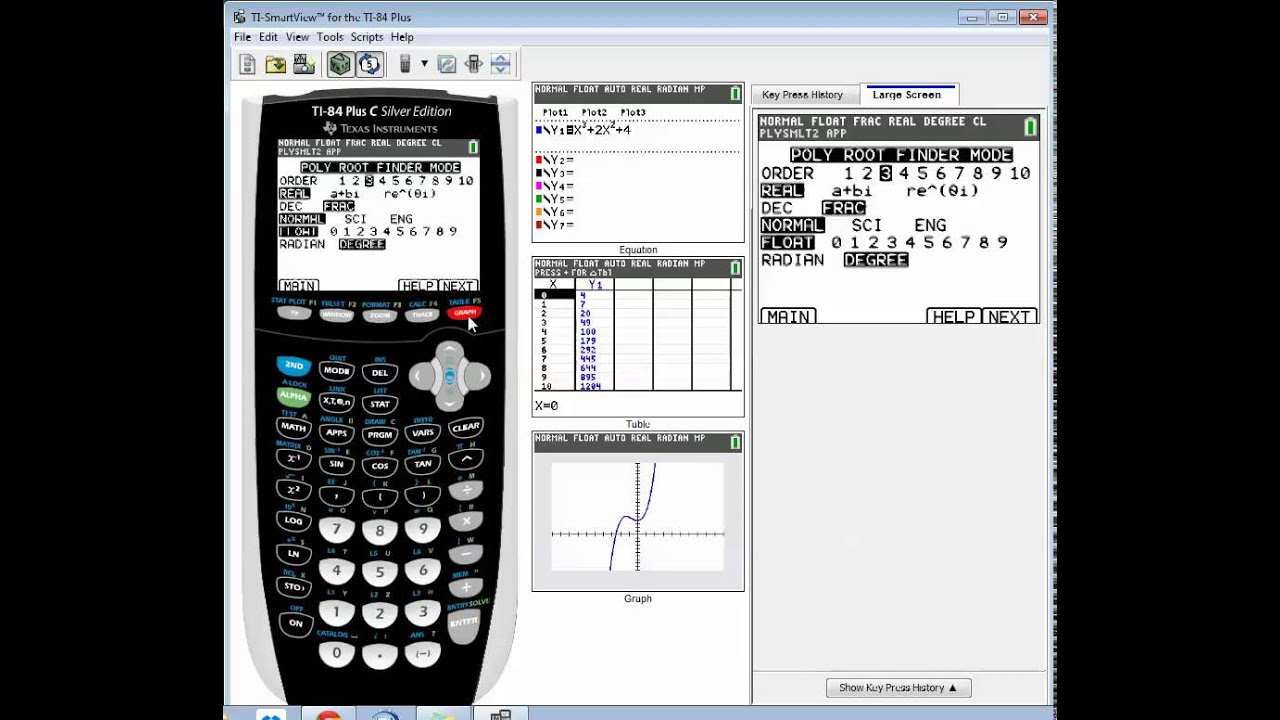Click the calculator model toolbar icon

[x=405, y=65]
